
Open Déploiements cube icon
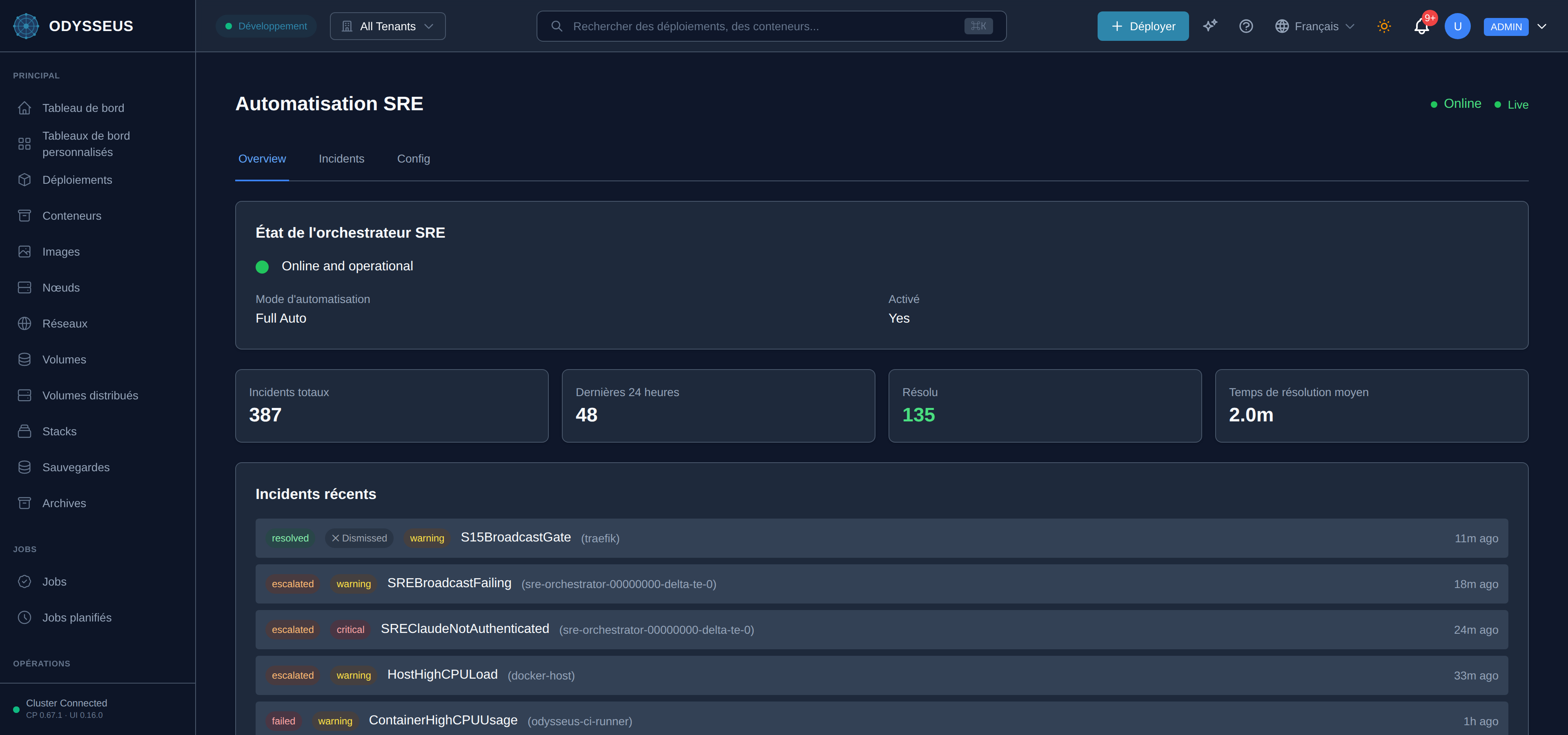pyautogui.click(x=24, y=180)
